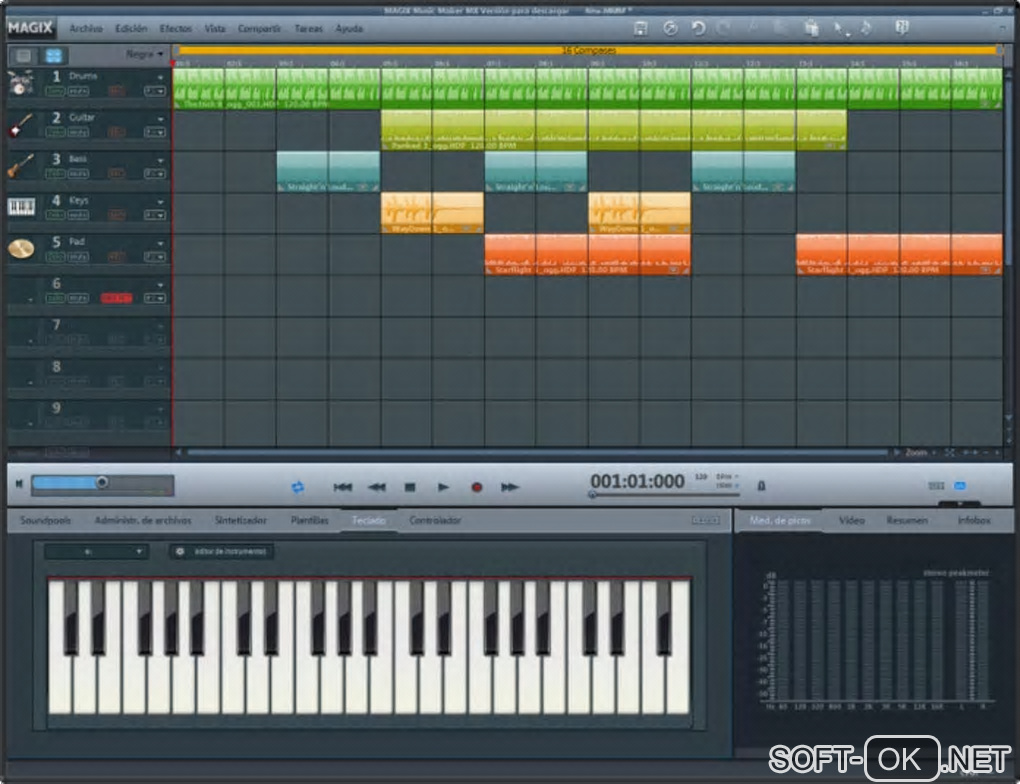Open the Administr. de archivos tab
1020x784 pixels.
pyautogui.click(x=143, y=520)
